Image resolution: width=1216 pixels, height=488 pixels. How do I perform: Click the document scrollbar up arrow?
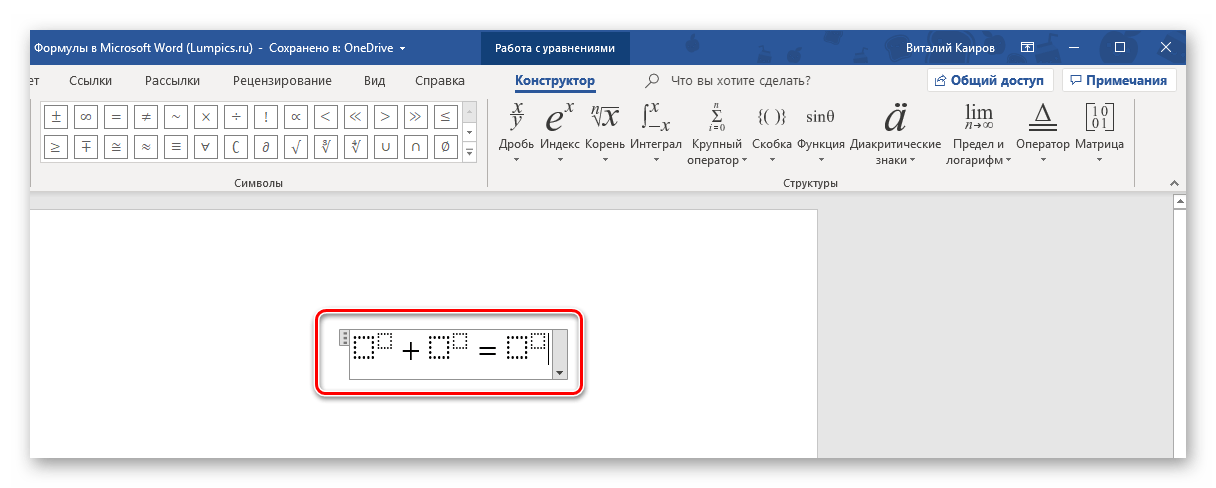(x=1179, y=202)
